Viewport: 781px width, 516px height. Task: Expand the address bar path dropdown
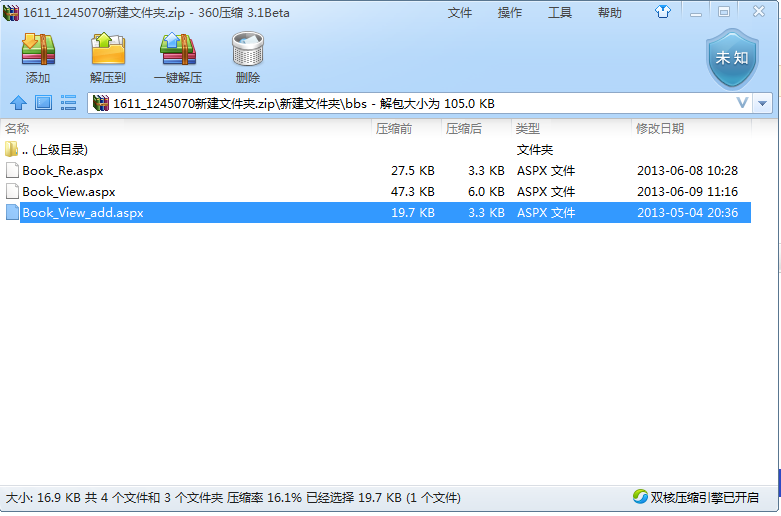pyautogui.click(x=762, y=104)
